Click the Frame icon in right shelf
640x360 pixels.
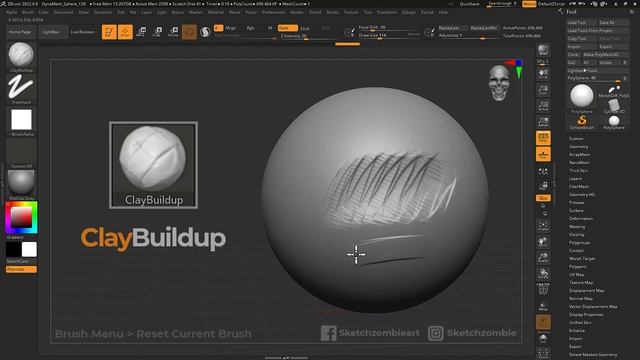click(543, 226)
